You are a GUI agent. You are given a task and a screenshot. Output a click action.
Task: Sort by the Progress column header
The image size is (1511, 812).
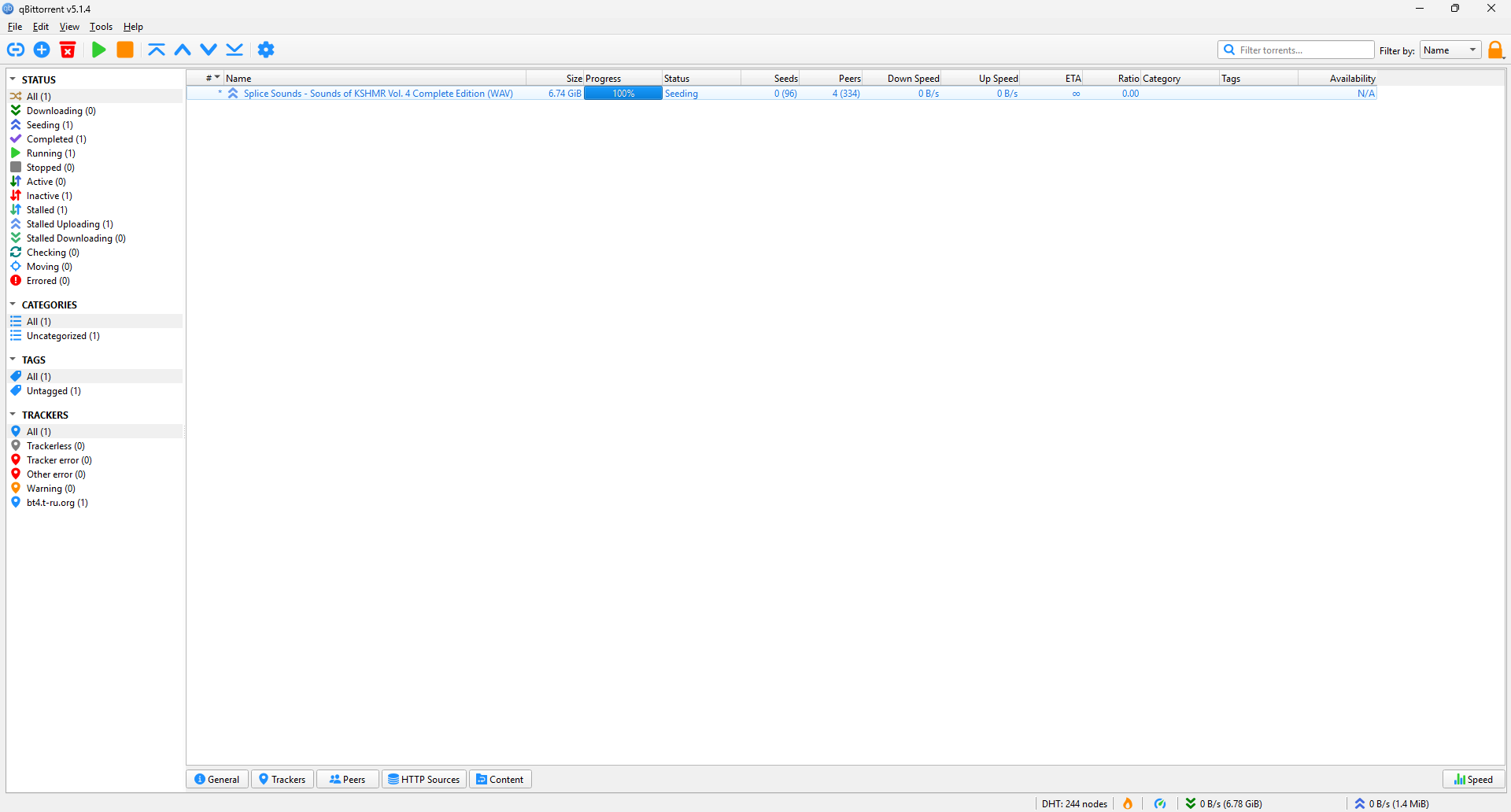(x=623, y=78)
